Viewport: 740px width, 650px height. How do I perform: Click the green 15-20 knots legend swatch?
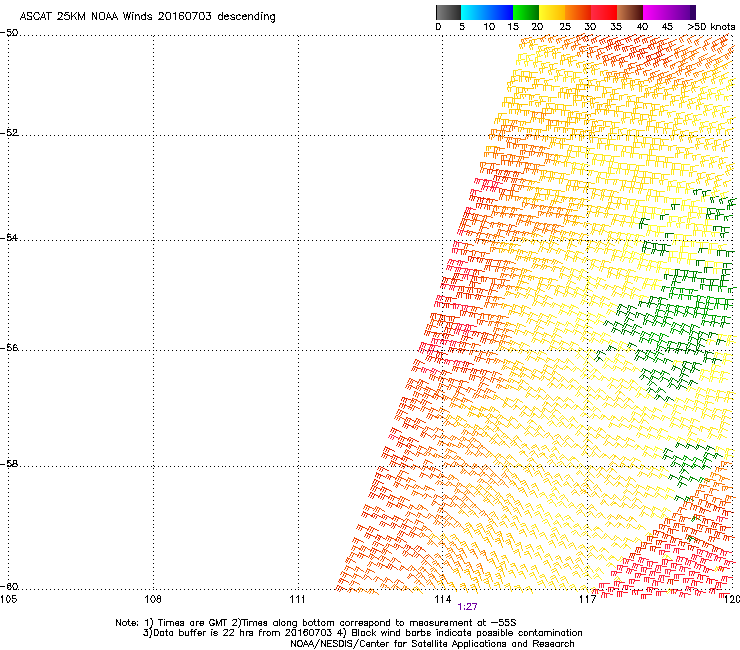(526, 12)
